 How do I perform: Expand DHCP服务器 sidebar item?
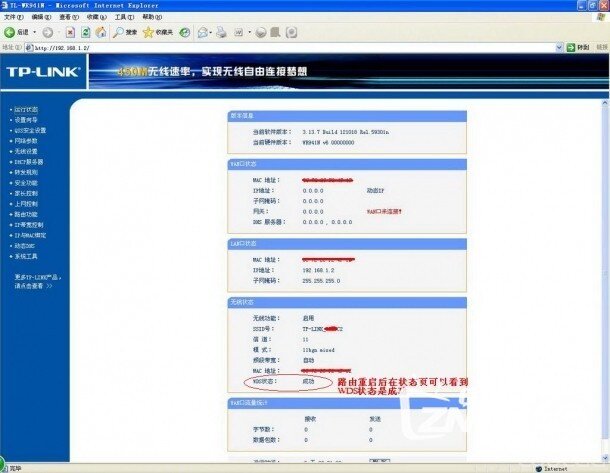pyautogui.click(x=29, y=162)
